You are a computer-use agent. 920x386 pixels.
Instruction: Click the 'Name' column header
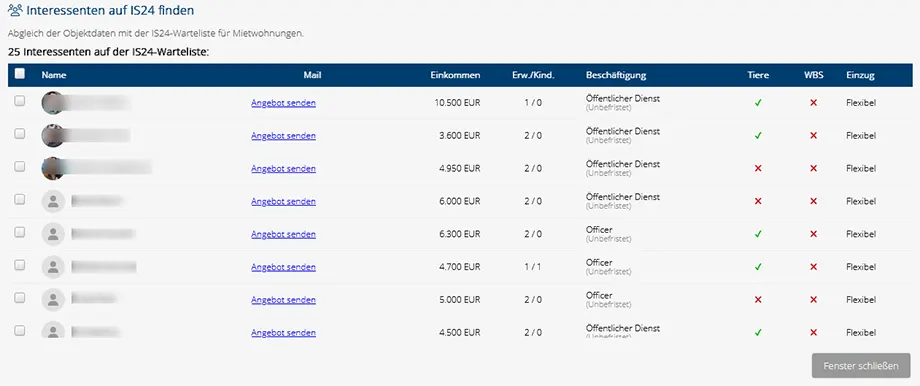tap(54, 75)
